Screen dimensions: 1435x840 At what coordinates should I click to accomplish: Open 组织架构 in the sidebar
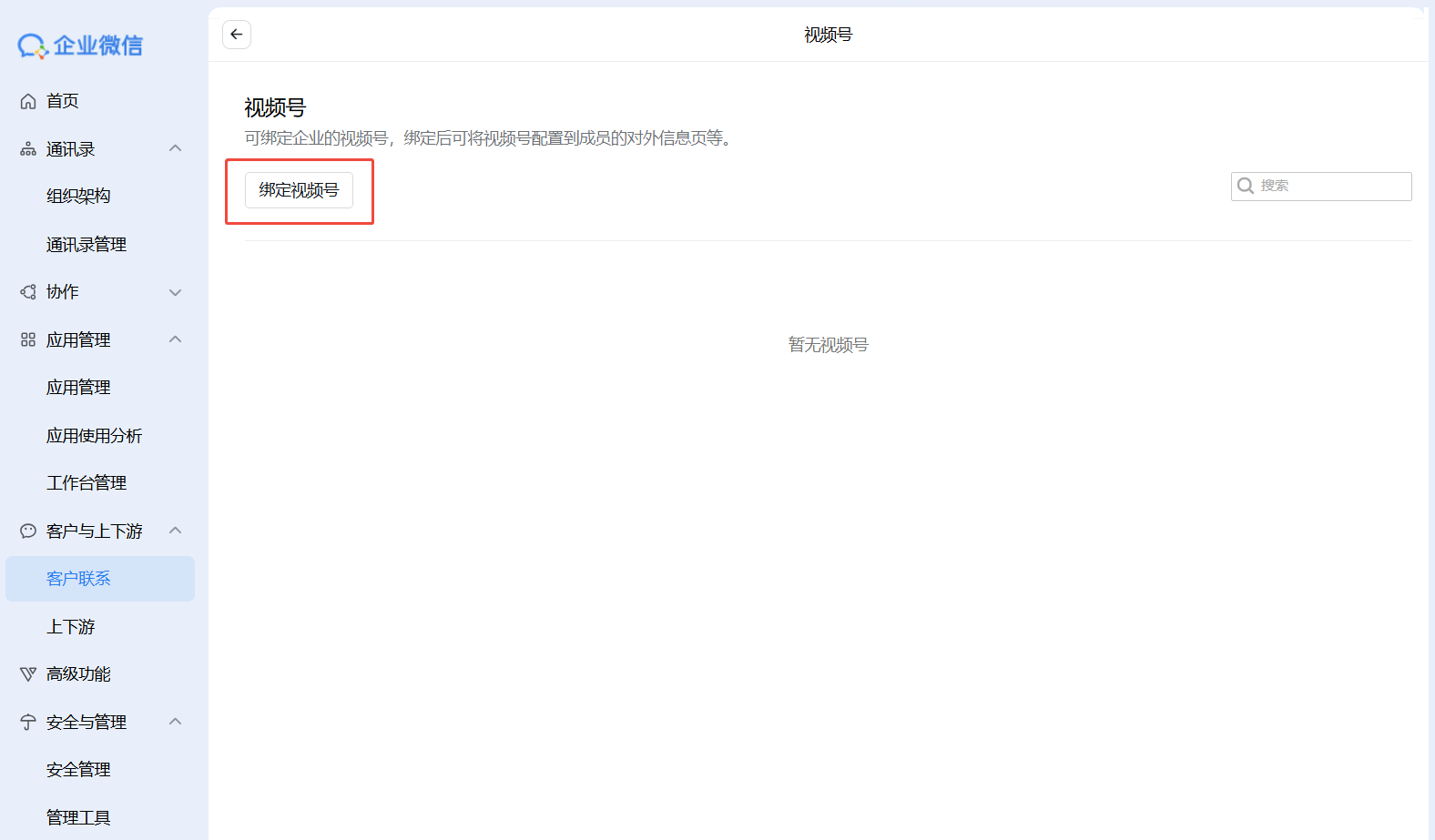pos(78,197)
